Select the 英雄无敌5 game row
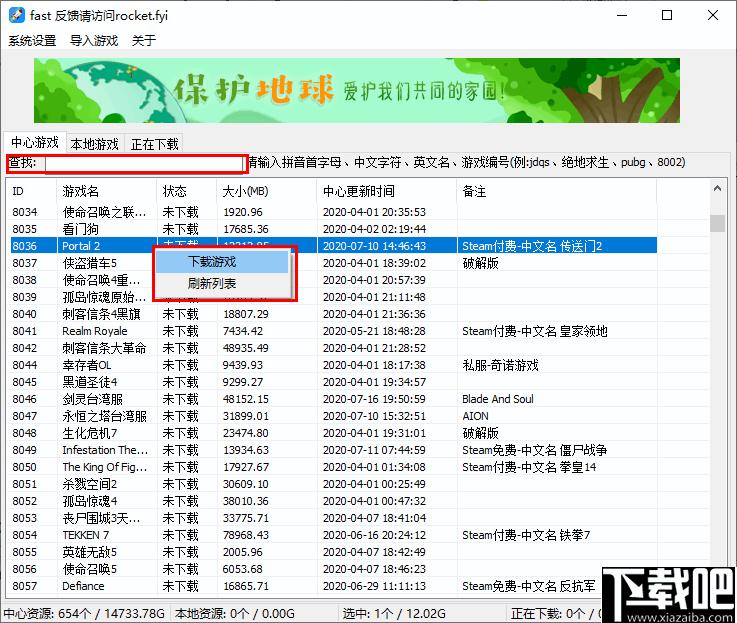Viewport: 737px width, 623px height. 333,552
